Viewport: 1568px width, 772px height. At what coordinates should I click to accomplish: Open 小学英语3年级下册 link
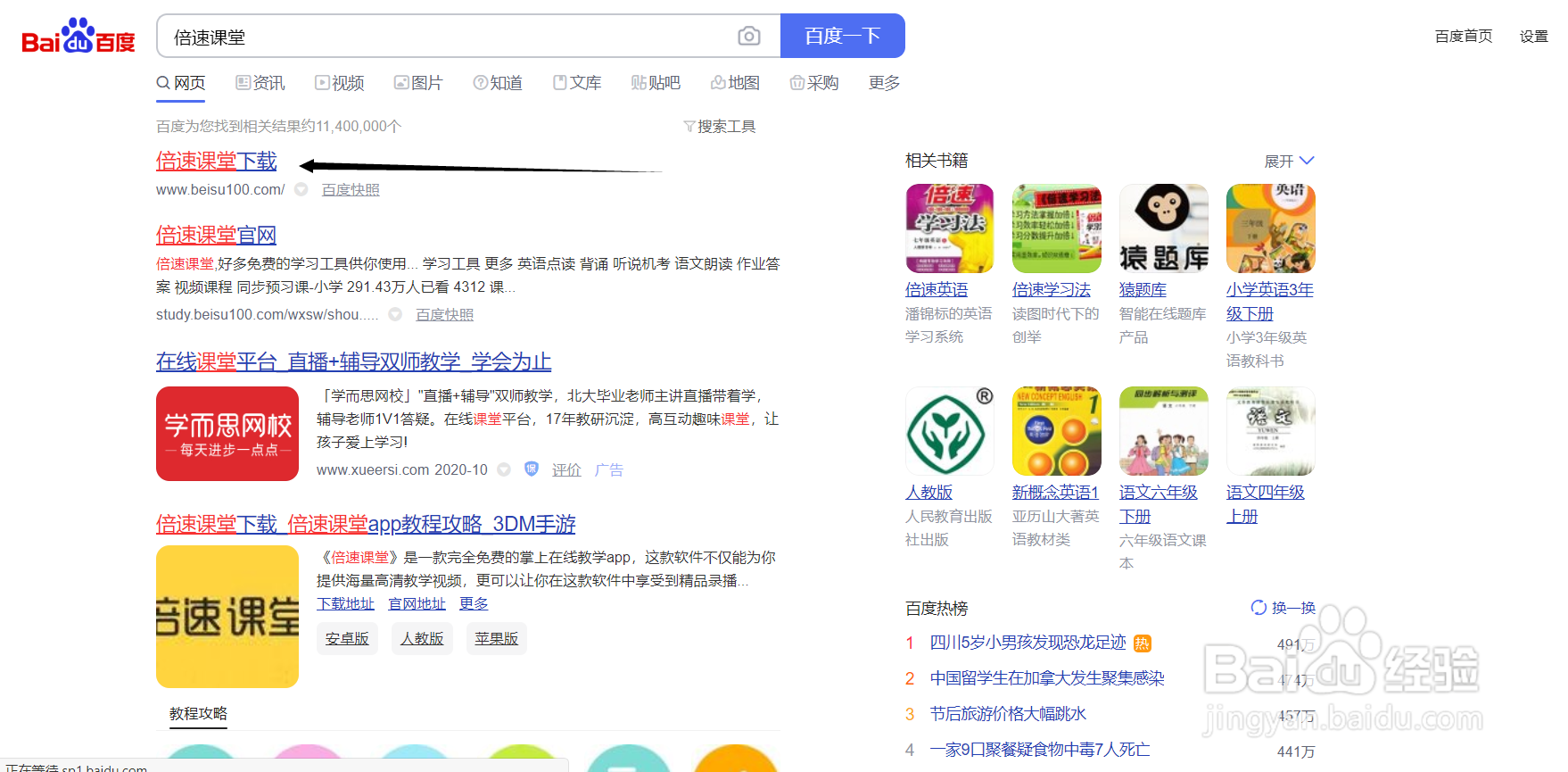(1270, 302)
